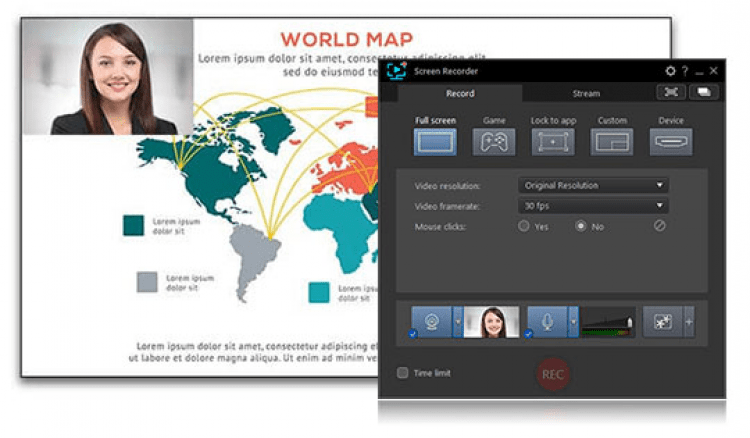The width and height of the screenshot is (750, 438).
Task: Toggle the microphone source icon
Action: (x=547, y=322)
